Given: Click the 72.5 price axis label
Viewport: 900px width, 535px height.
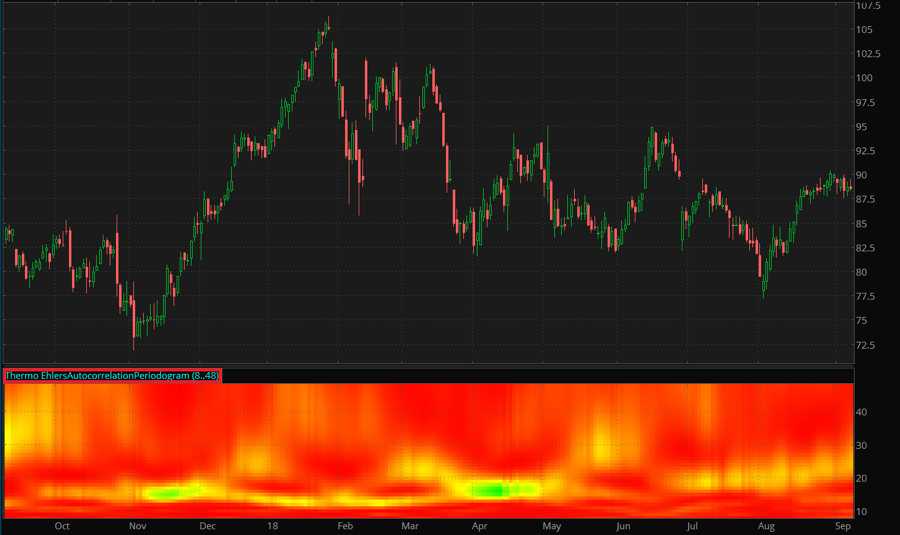Looking at the screenshot, I should point(866,345).
